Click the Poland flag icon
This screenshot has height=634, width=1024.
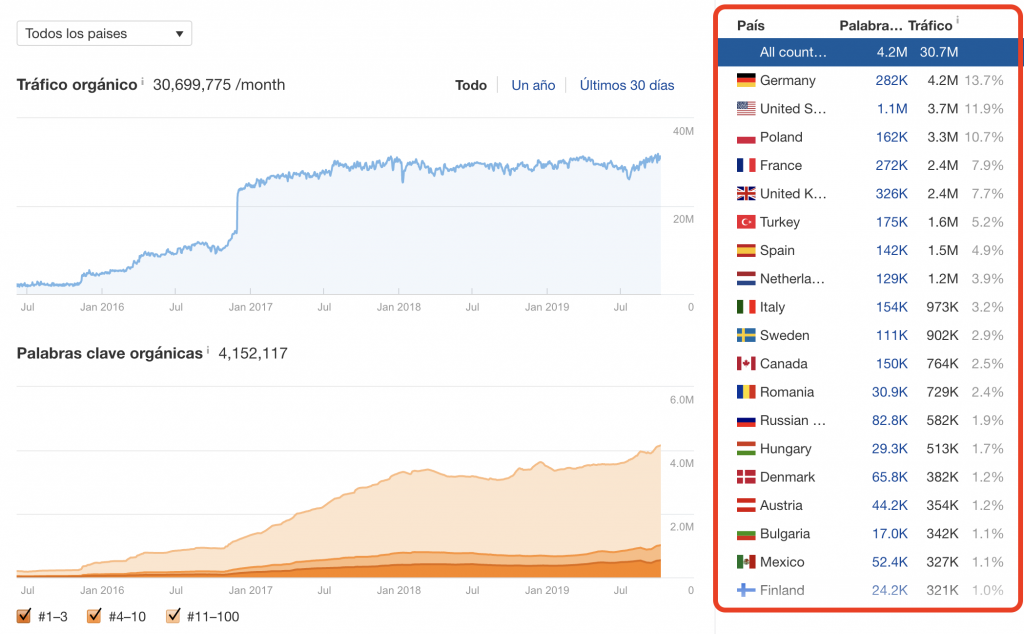click(745, 137)
